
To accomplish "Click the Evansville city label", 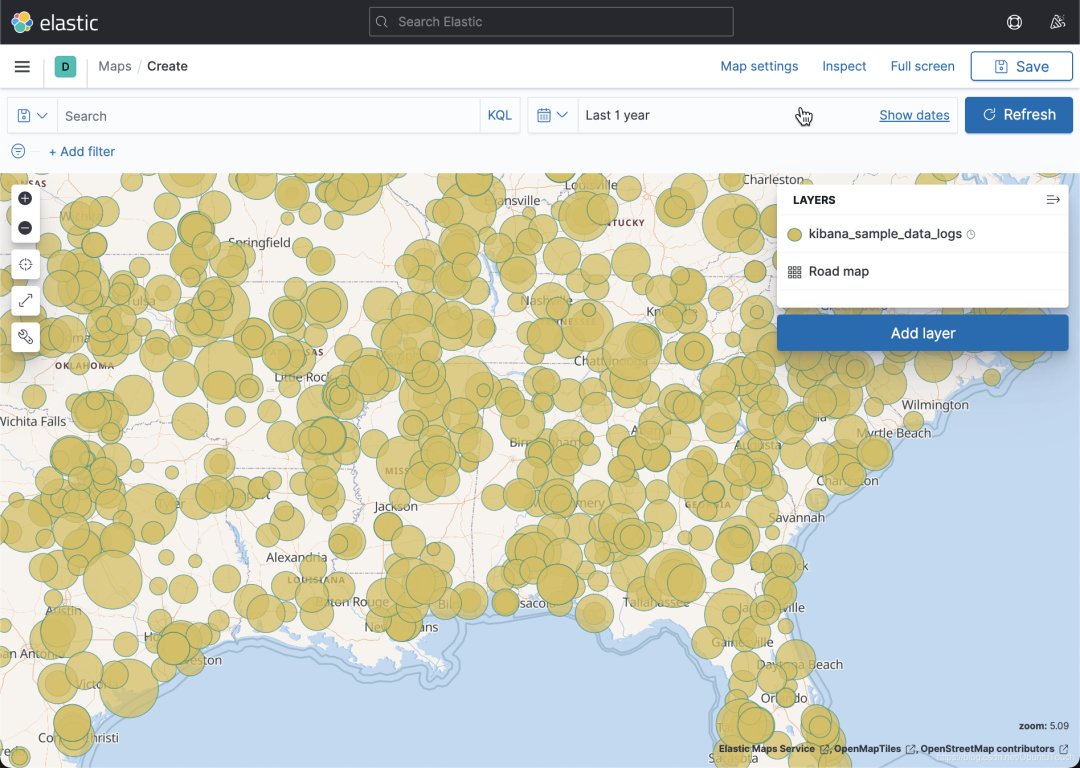I will pyautogui.click(x=512, y=200).
